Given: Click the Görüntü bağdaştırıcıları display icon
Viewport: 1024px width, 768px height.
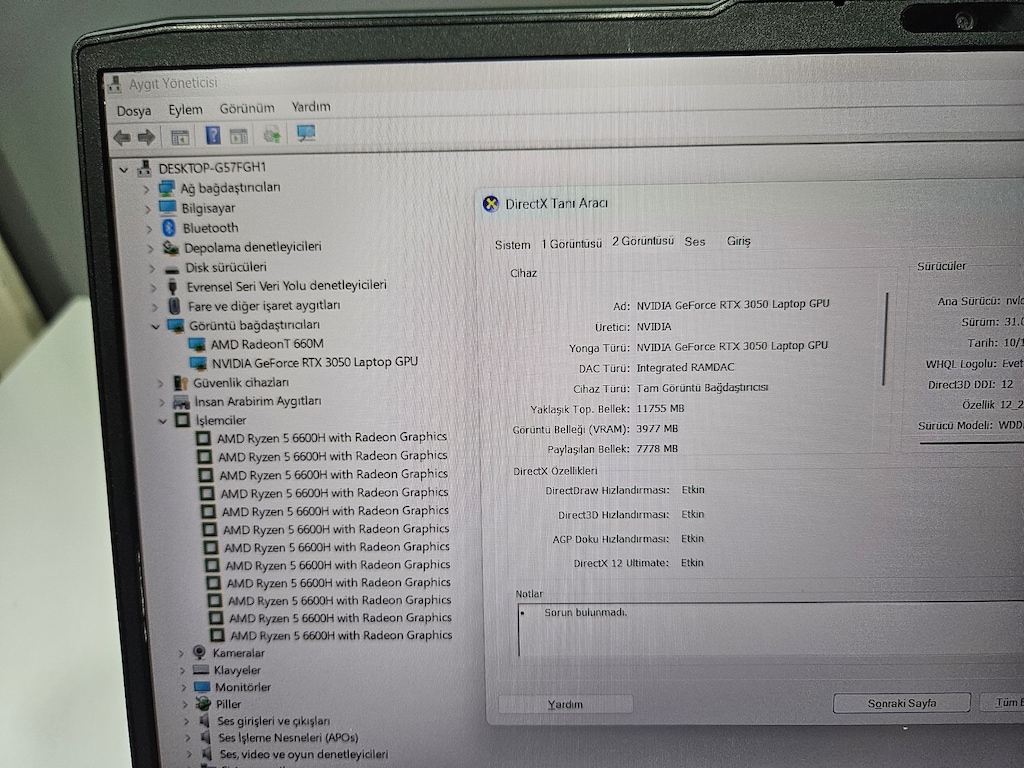Looking at the screenshot, I should (176, 325).
